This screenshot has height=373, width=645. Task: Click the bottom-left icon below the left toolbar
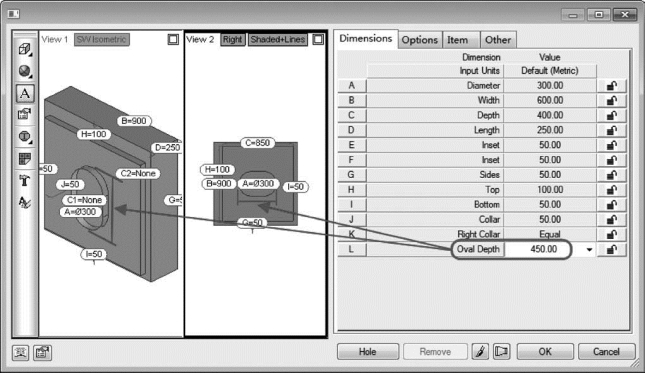click(20, 352)
